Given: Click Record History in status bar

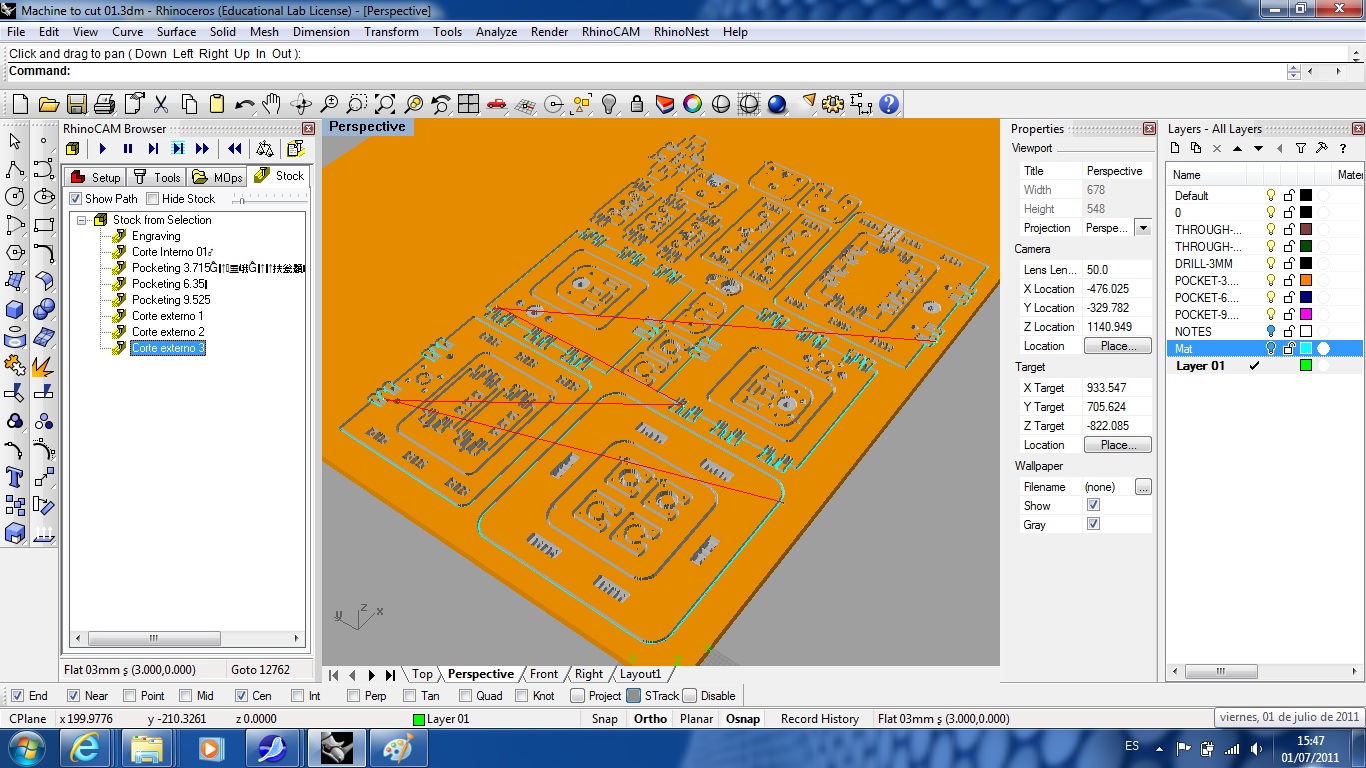Looking at the screenshot, I should [x=819, y=719].
